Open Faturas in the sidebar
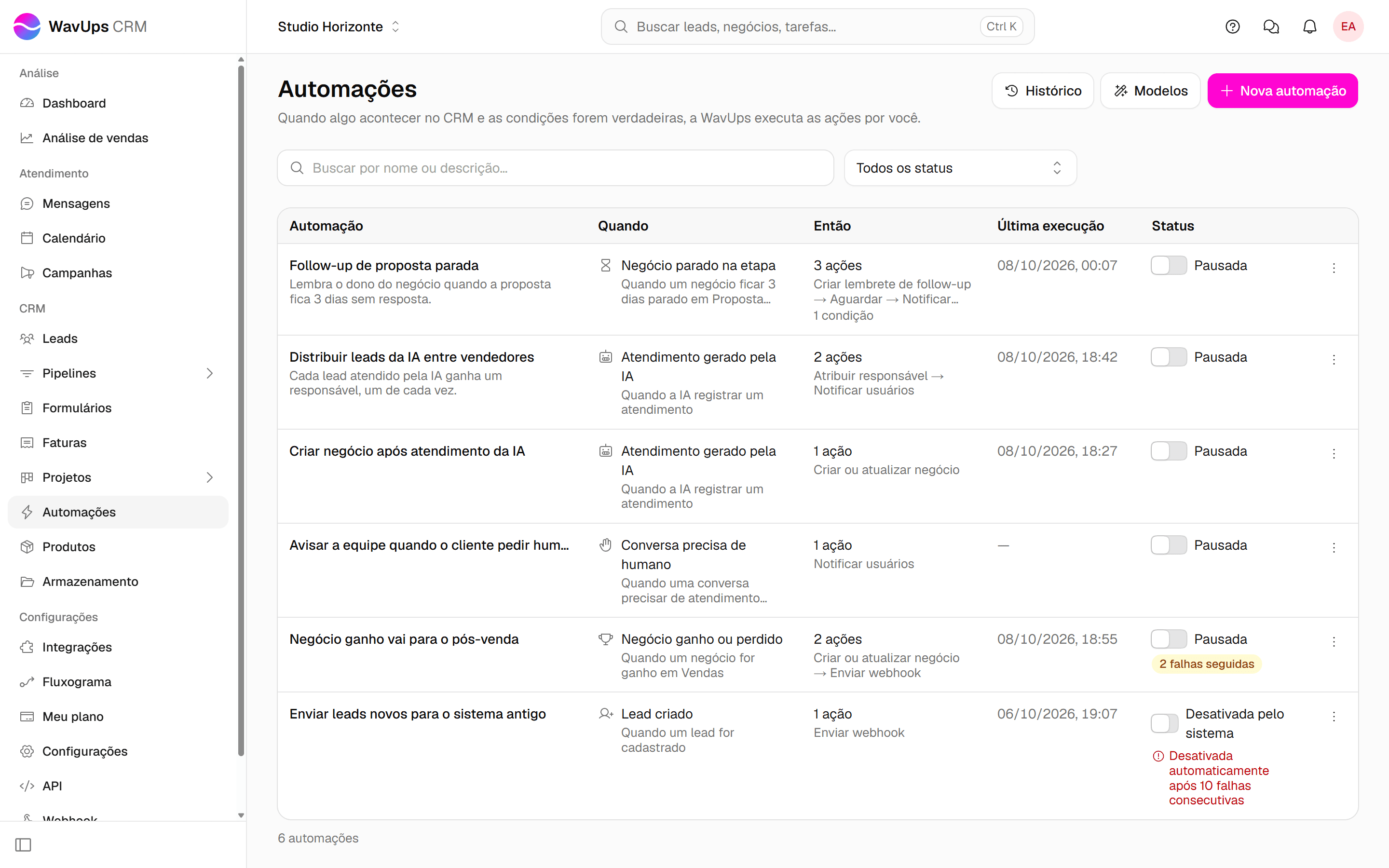The width and height of the screenshot is (1389, 868). pyautogui.click(x=118, y=443)
